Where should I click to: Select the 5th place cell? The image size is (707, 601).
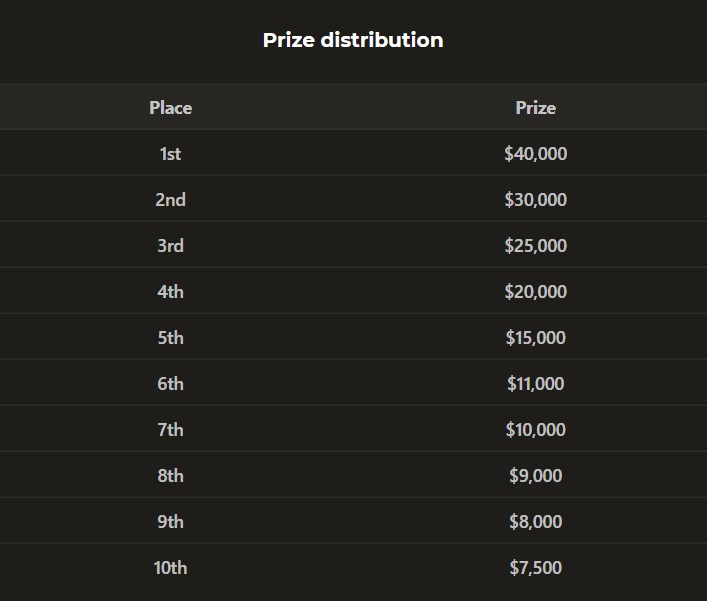[170, 338]
